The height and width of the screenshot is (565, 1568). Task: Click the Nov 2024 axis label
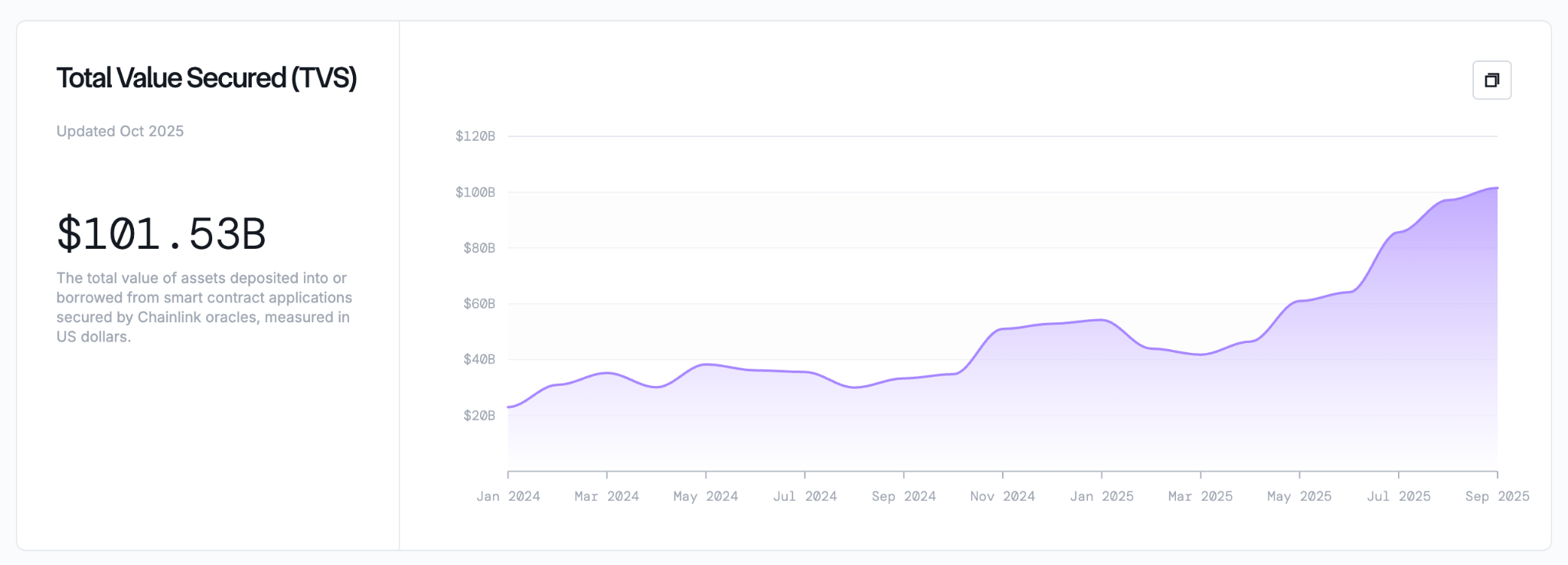(1003, 496)
